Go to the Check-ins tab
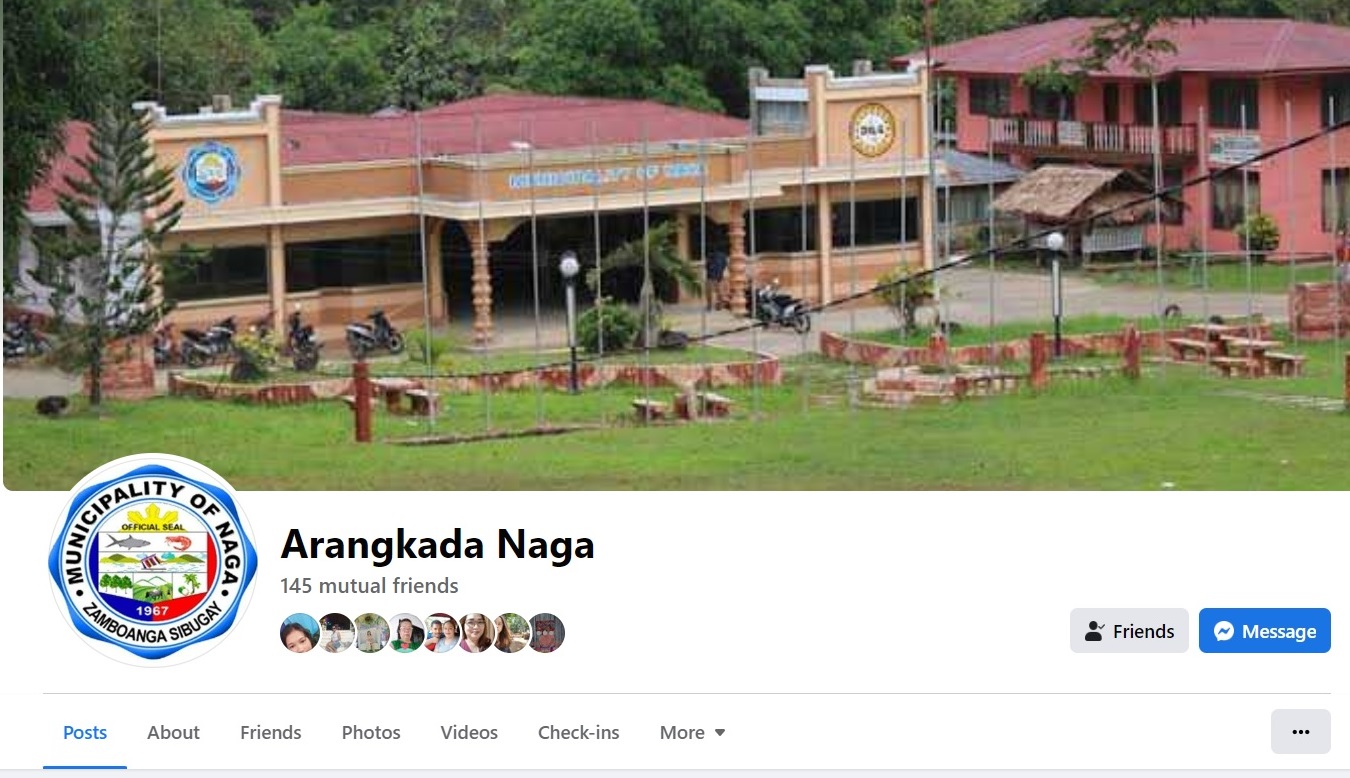Screen dimensions: 1350x778 pos(579,733)
